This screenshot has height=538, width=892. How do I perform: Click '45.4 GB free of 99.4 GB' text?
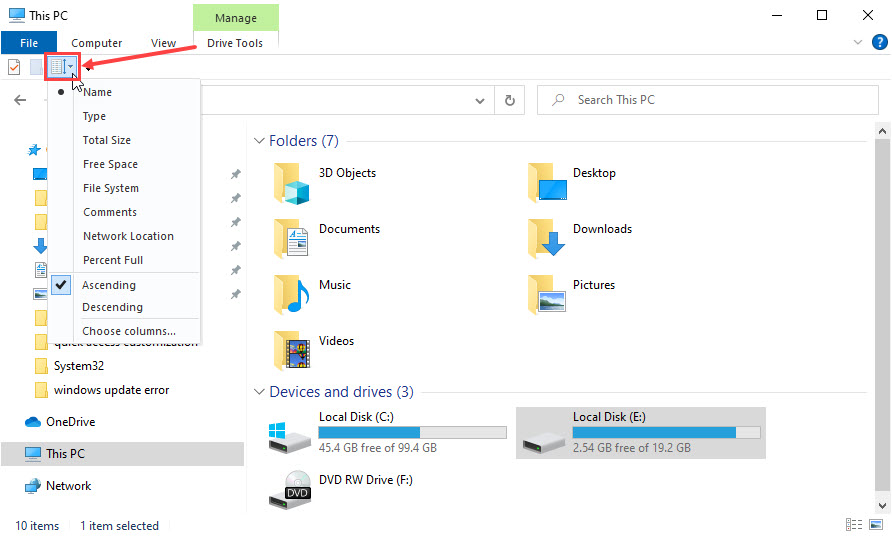point(378,448)
